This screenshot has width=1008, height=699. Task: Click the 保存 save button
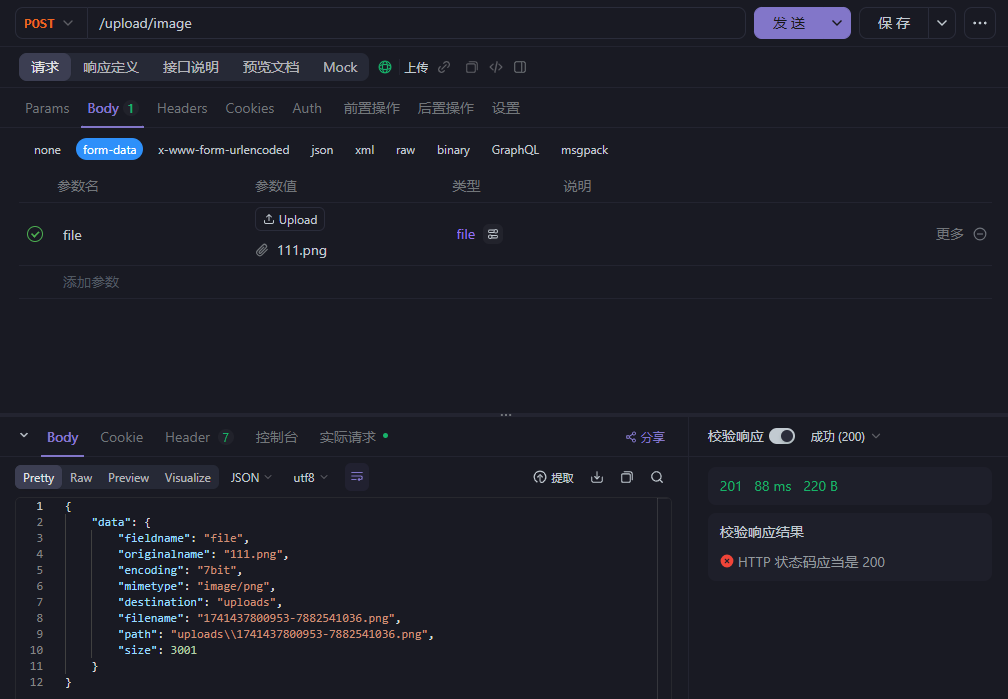[894, 23]
